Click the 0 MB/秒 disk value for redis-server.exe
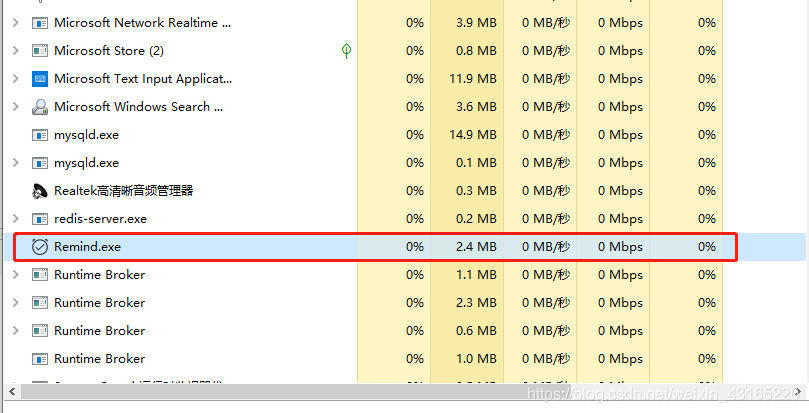This screenshot has width=809, height=413. [546, 219]
